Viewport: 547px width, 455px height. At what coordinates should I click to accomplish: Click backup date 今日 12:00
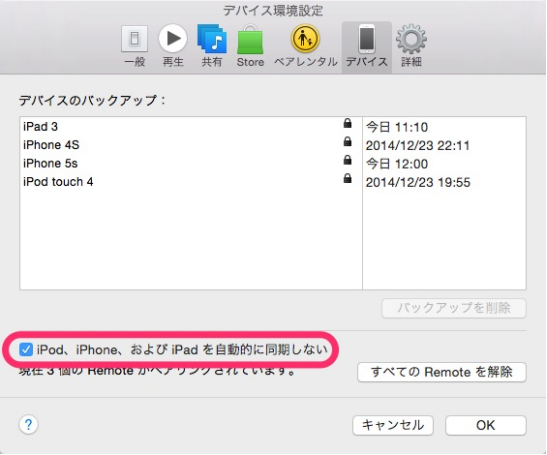[397, 164]
